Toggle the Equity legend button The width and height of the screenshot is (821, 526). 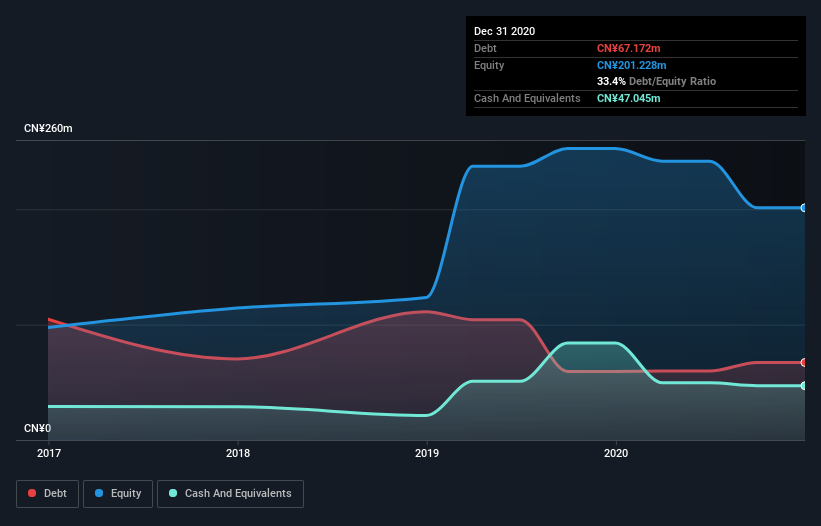(118, 494)
